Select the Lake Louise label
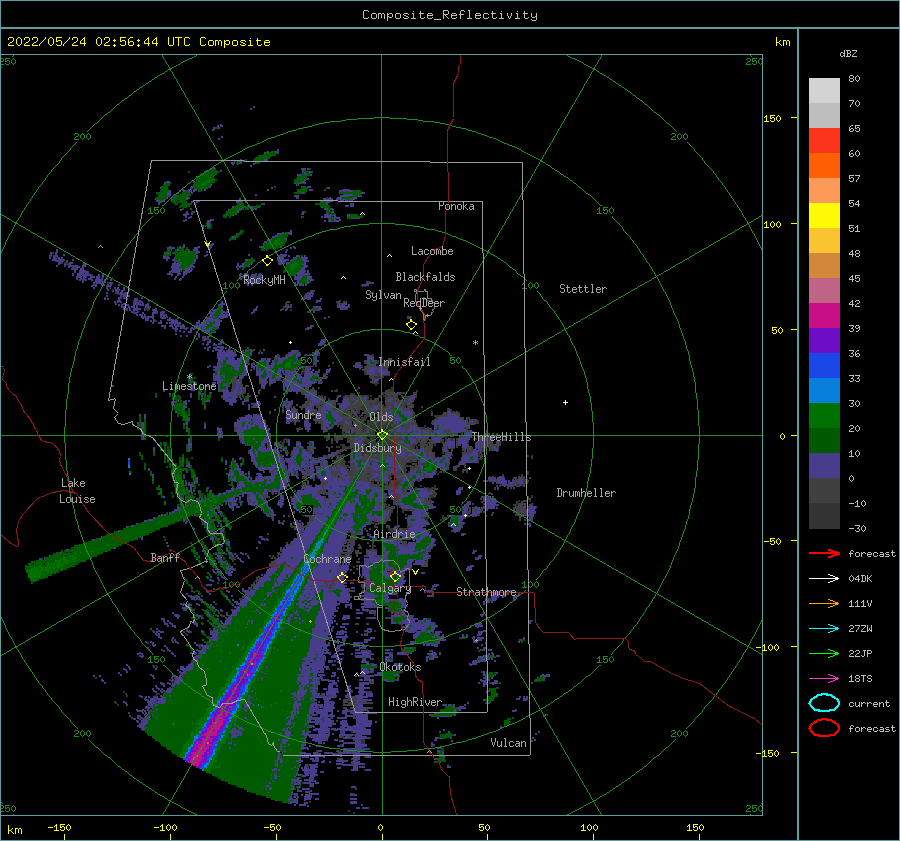Screen dimensions: 900x841 click(77, 491)
